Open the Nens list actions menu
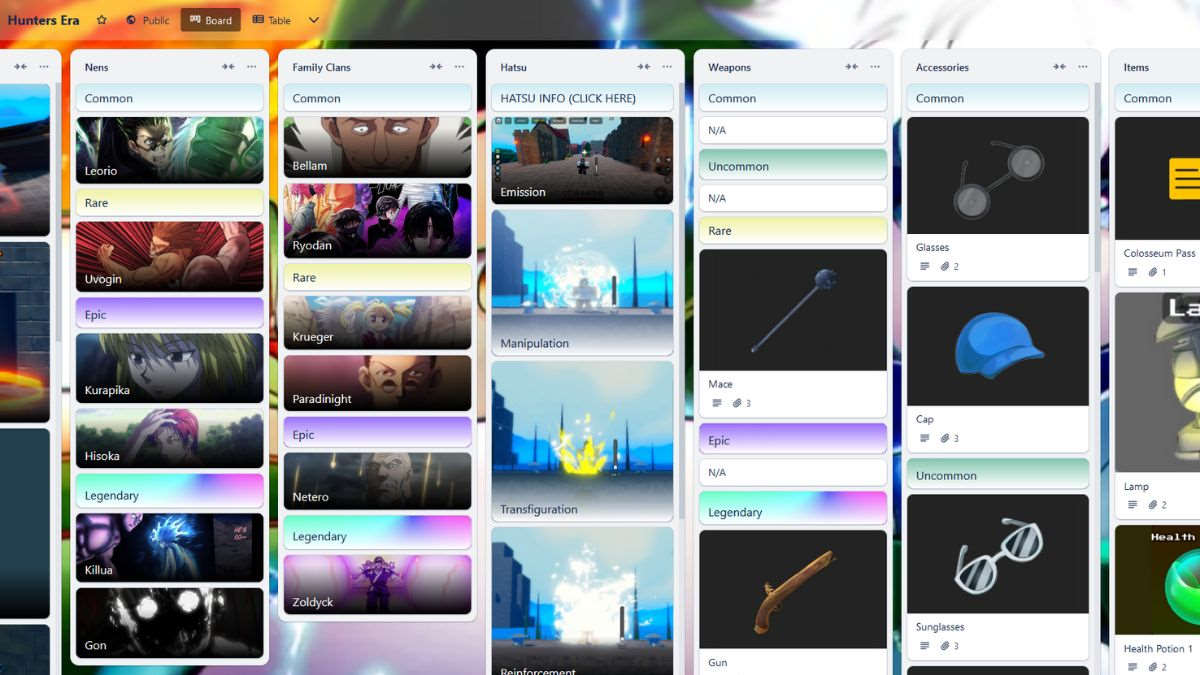The height and width of the screenshot is (675, 1200). click(x=252, y=67)
